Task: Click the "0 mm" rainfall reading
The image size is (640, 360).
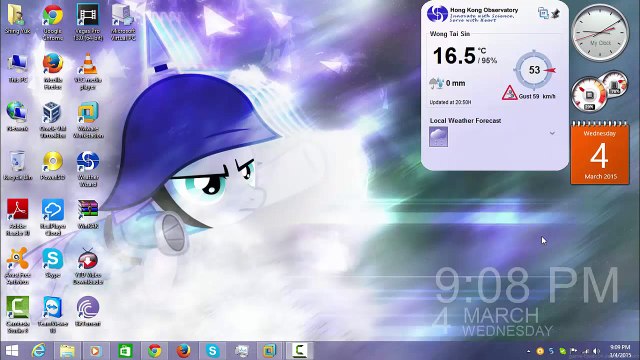Action: [456, 83]
